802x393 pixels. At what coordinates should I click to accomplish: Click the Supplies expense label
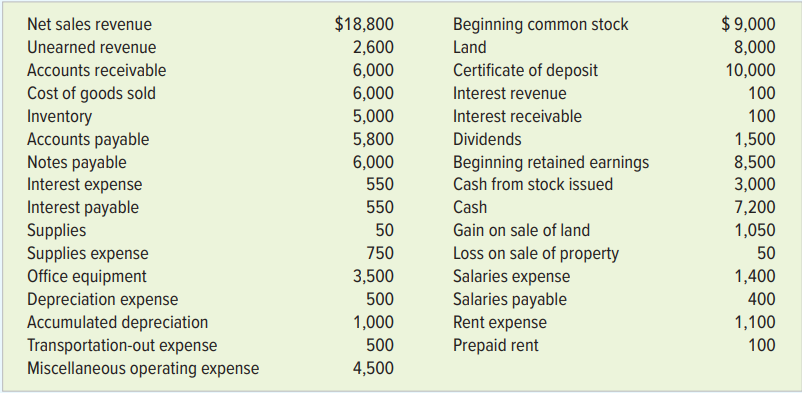pyautogui.click(x=88, y=254)
